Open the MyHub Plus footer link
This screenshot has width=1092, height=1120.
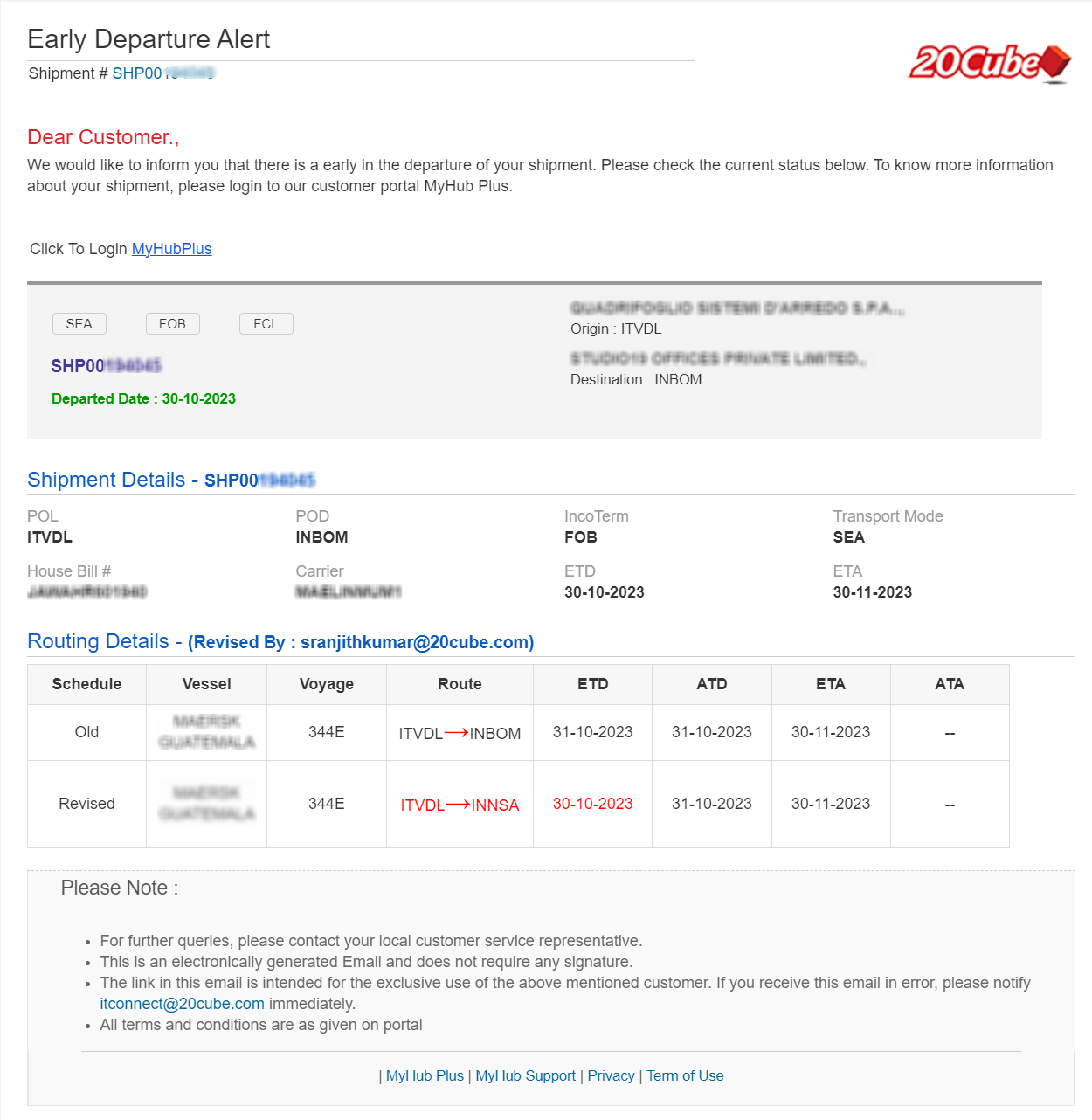(x=425, y=1076)
